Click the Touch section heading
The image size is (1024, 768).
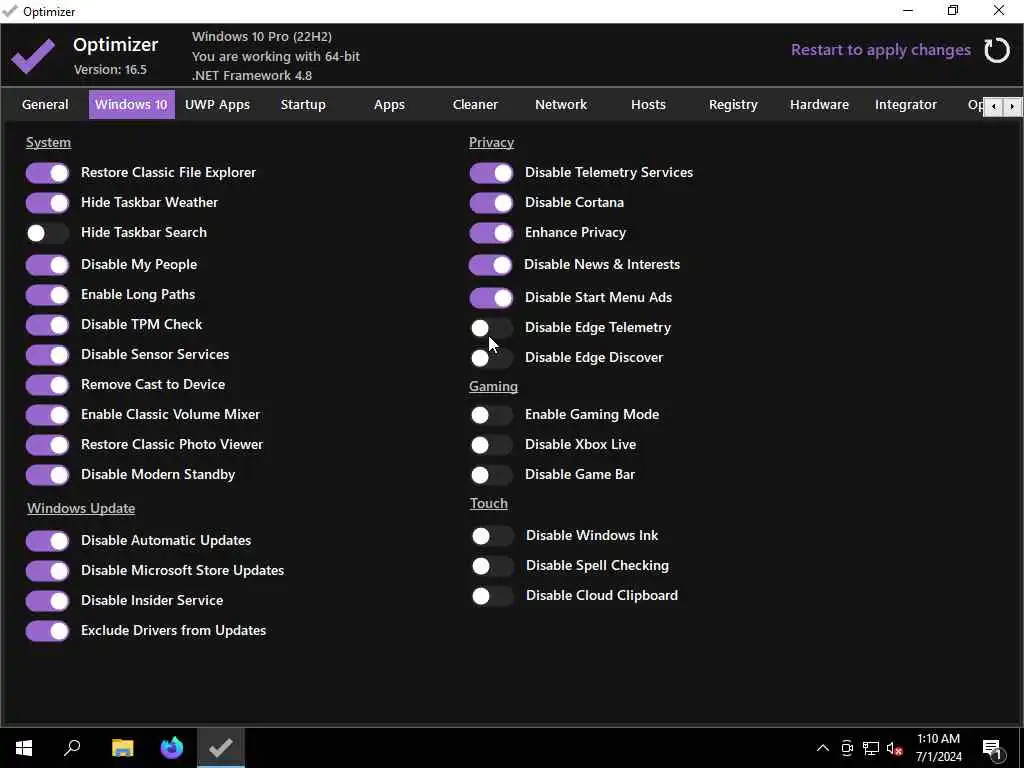[x=488, y=504]
